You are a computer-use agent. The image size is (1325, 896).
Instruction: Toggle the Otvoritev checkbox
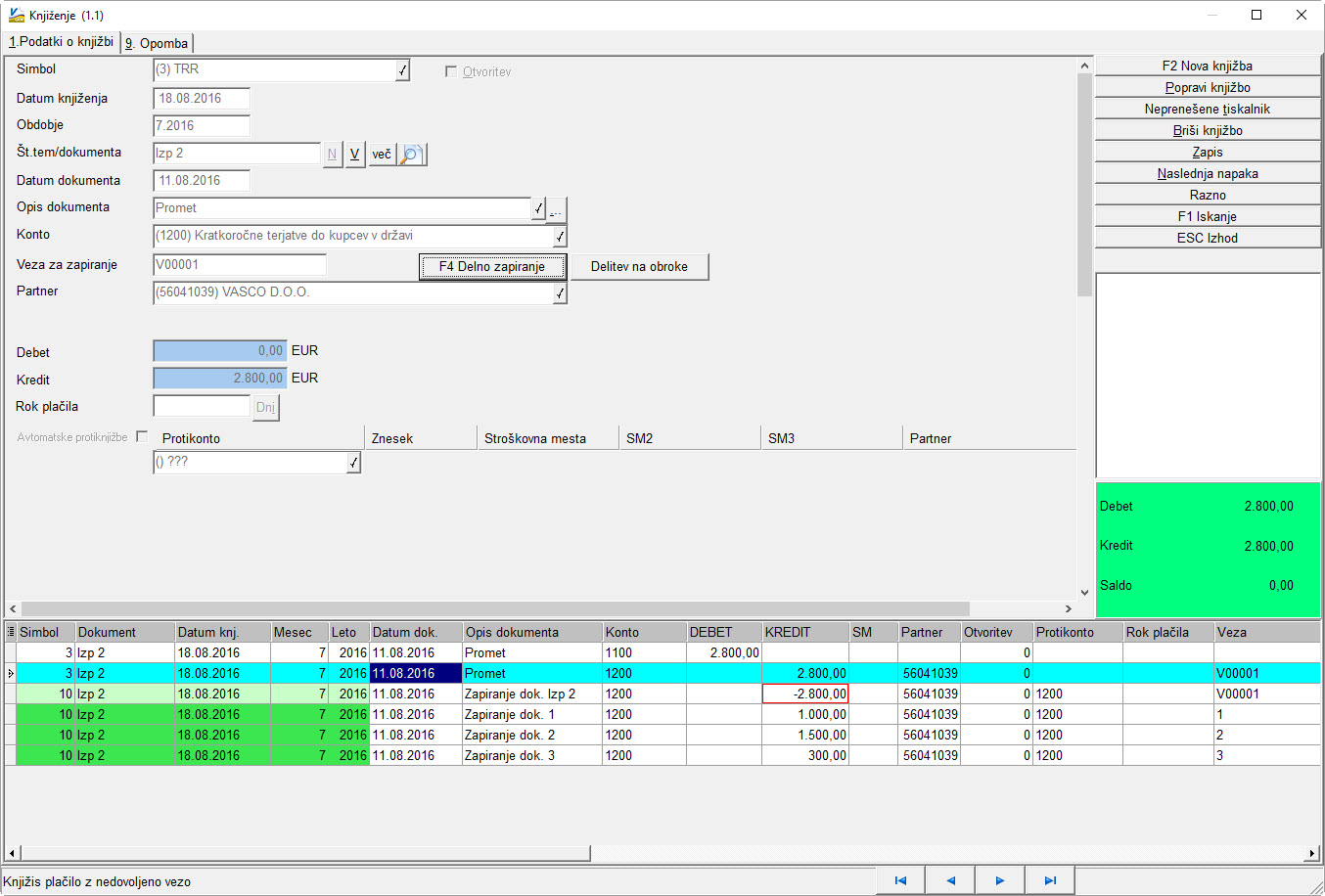(x=451, y=71)
